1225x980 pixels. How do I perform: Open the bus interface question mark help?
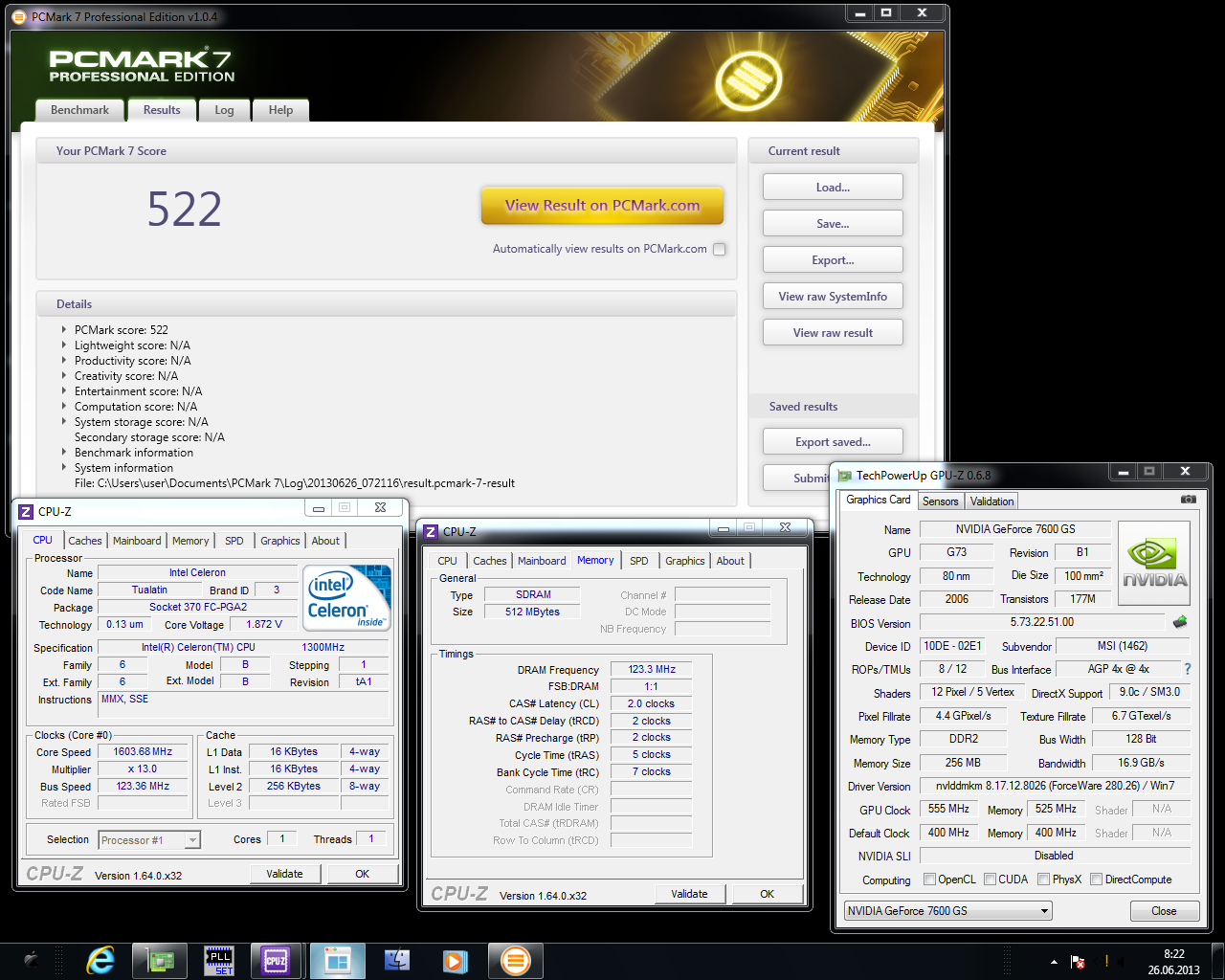tap(1188, 669)
